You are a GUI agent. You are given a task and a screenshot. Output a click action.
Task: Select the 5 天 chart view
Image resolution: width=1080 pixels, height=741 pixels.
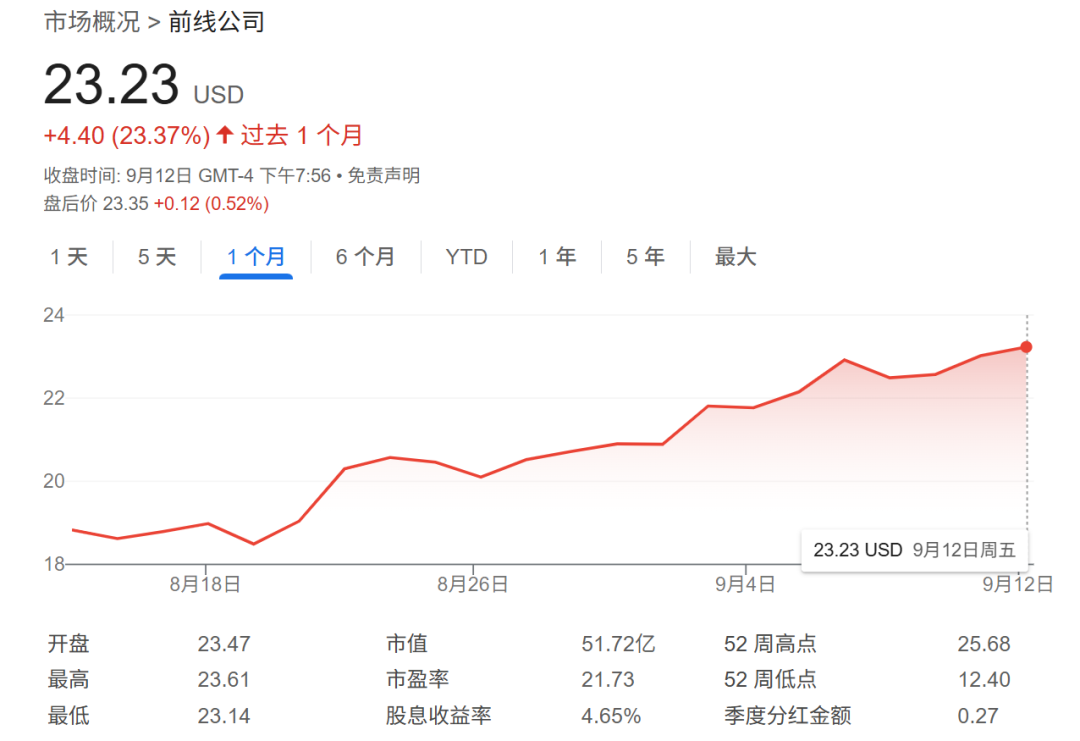[156, 257]
